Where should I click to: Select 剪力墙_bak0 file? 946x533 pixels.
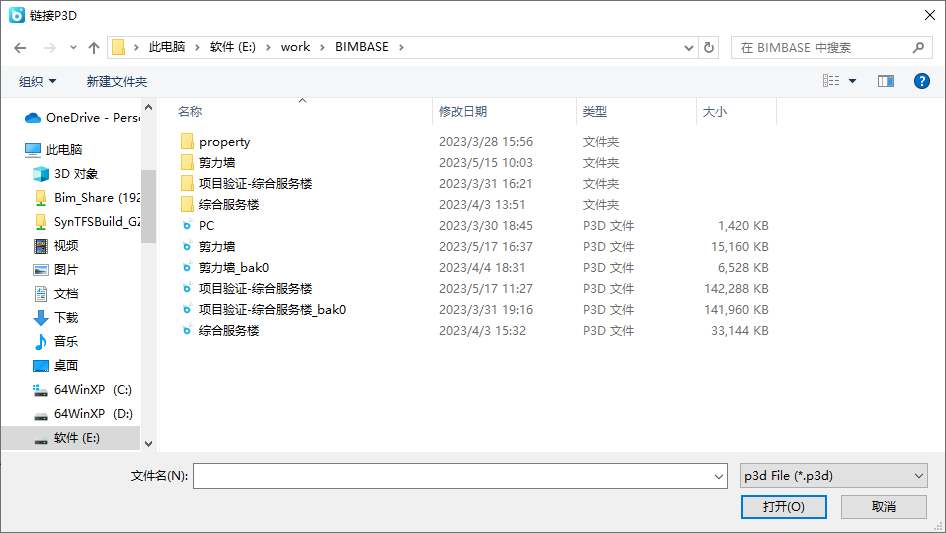click(225, 267)
